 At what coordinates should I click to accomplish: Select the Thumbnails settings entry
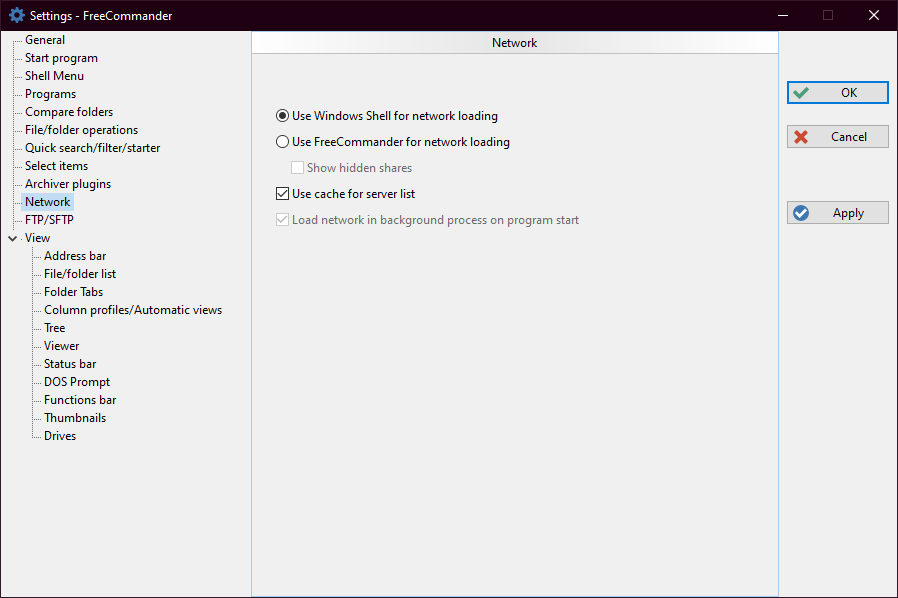[75, 418]
